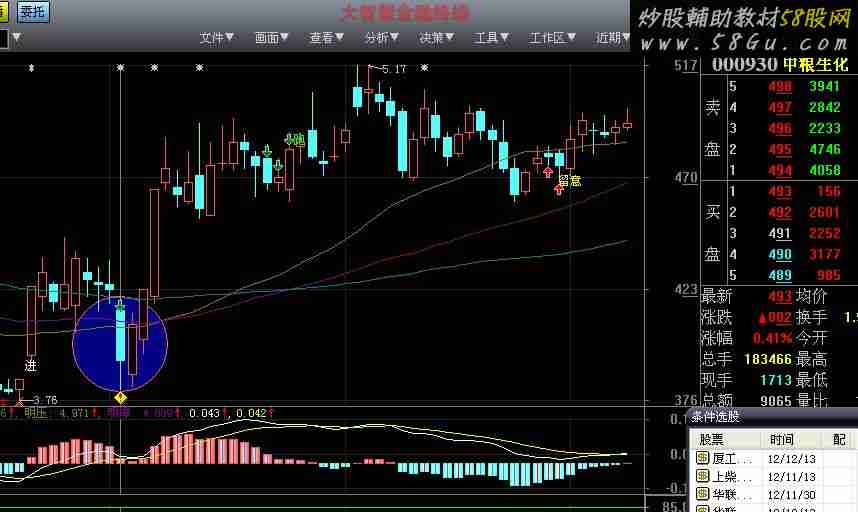Click the red up arrow next to 留意 label
The width and height of the screenshot is (858, 512).
[558, 189]
